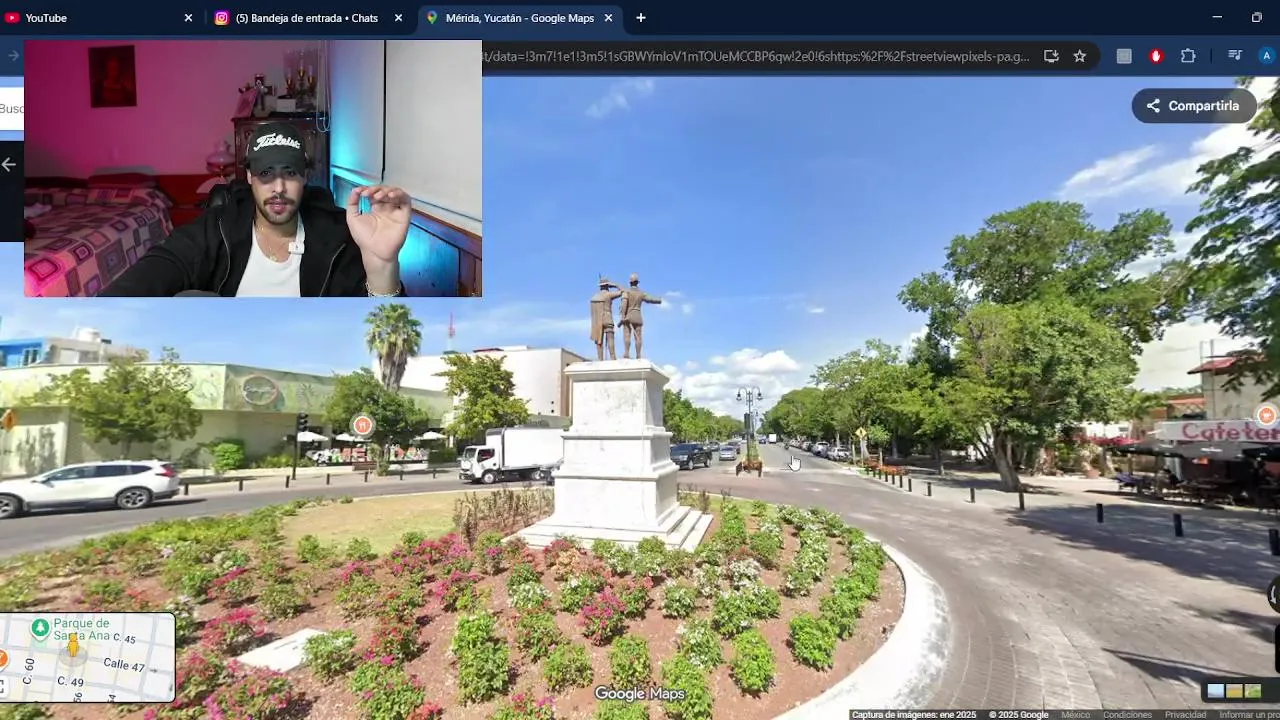
Task: Click the Street View URL in the address bar
Action: click(x=756, y=56)
